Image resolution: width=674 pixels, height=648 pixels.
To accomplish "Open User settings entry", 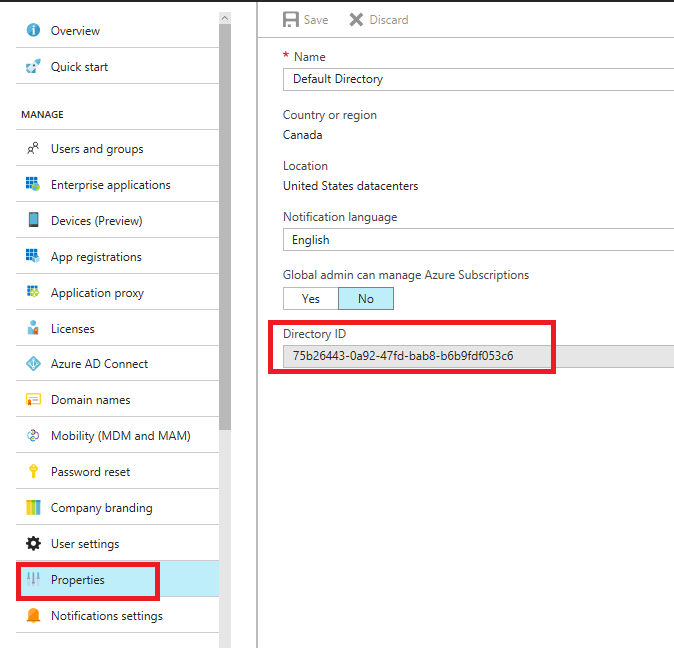I will coord(117,544).
